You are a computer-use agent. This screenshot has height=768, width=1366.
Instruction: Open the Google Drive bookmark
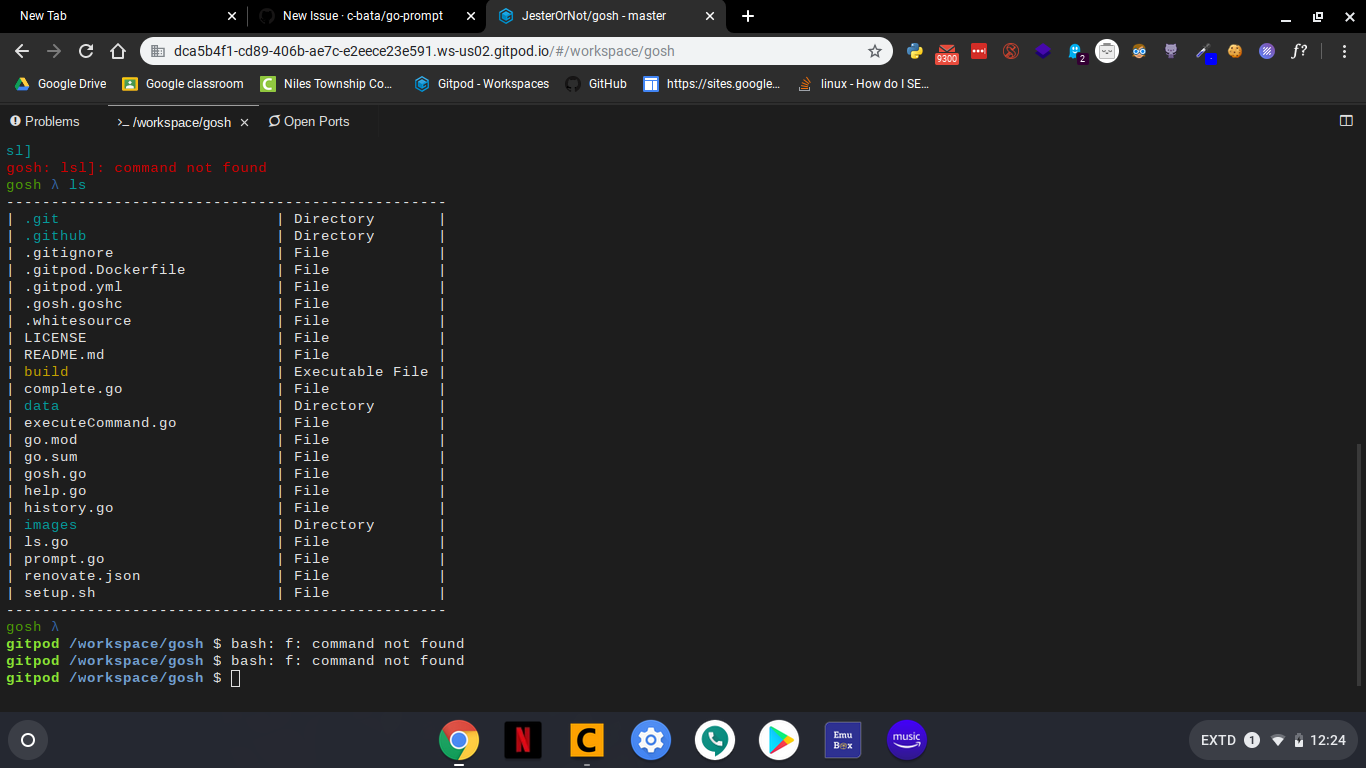click(60, 84)
